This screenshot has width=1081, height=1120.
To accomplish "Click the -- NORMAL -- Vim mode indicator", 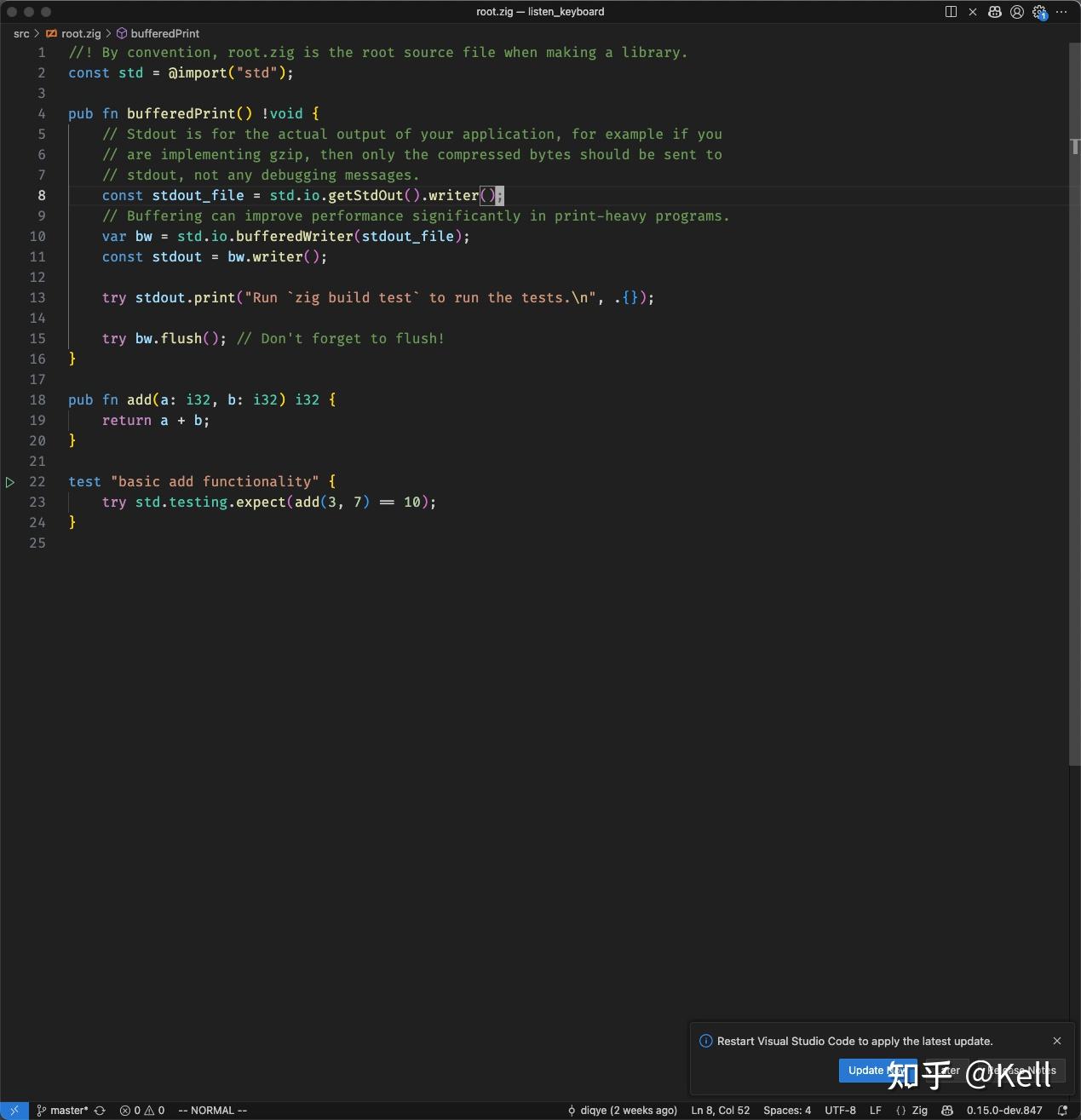I will click(x=212, y=1111).
